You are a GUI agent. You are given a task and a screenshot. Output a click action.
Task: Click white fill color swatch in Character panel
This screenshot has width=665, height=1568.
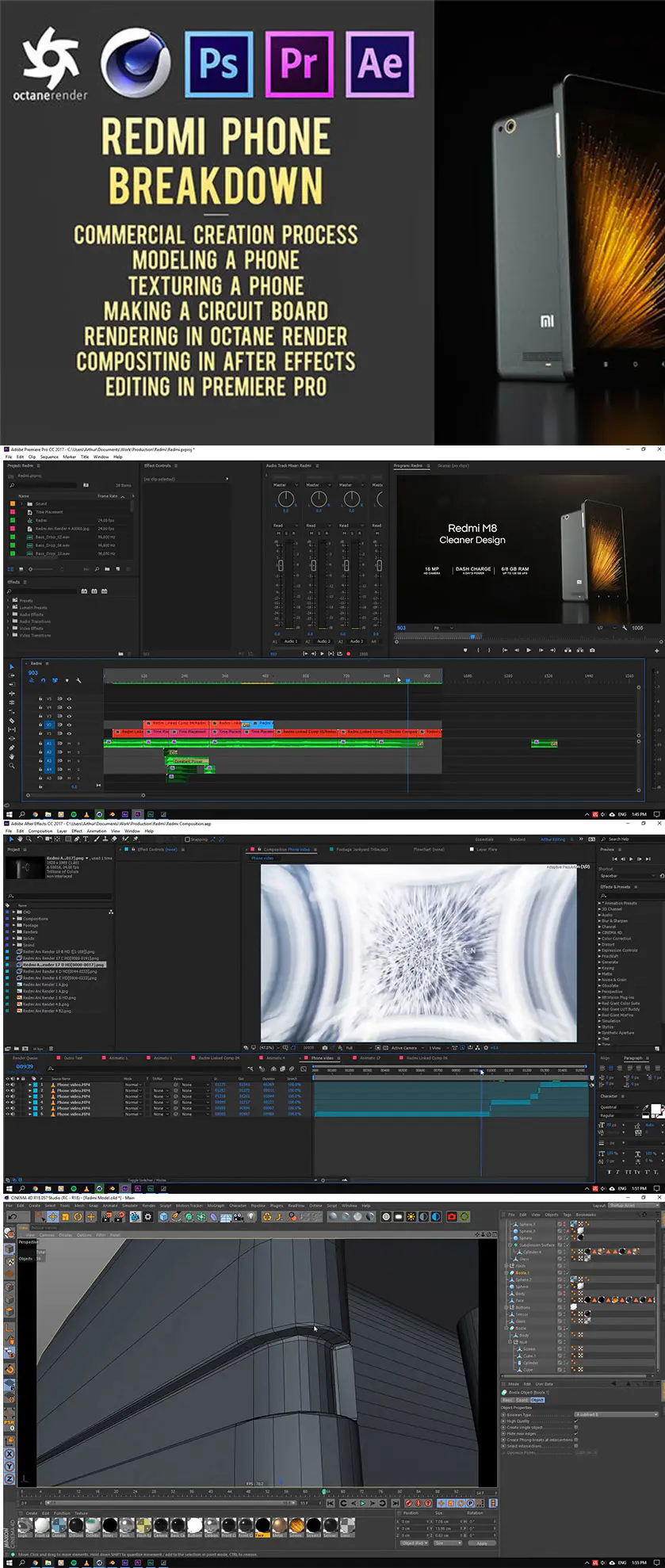coord(657,1109)
